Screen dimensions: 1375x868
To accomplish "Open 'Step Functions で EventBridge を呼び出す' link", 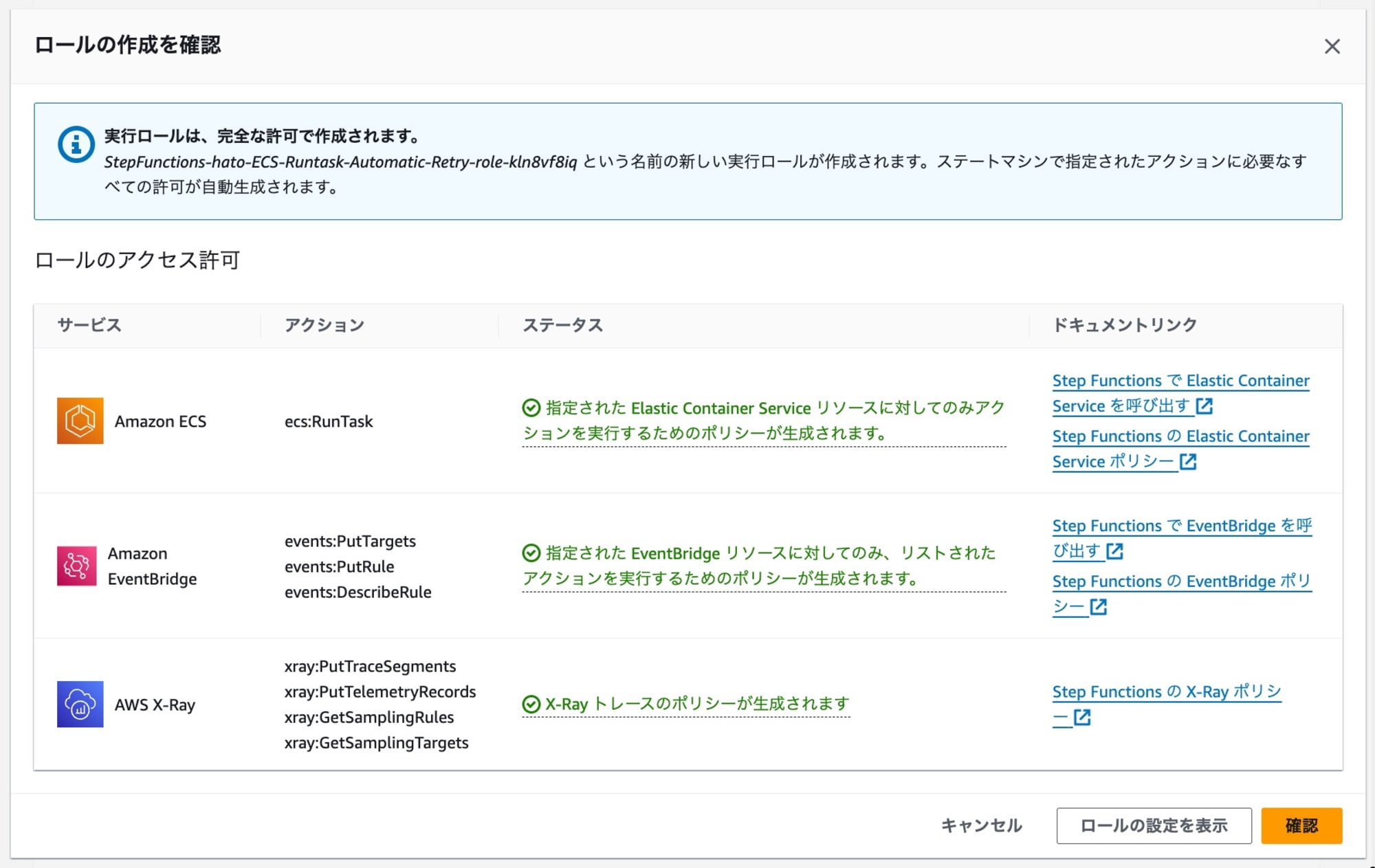I will [x=1182, y=538].
